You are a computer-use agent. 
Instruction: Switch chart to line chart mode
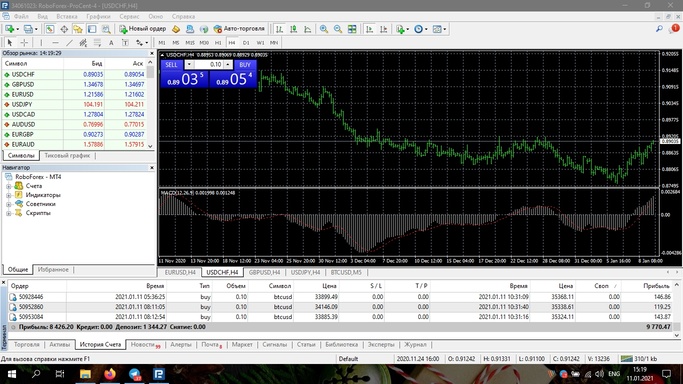coord(308,29)
